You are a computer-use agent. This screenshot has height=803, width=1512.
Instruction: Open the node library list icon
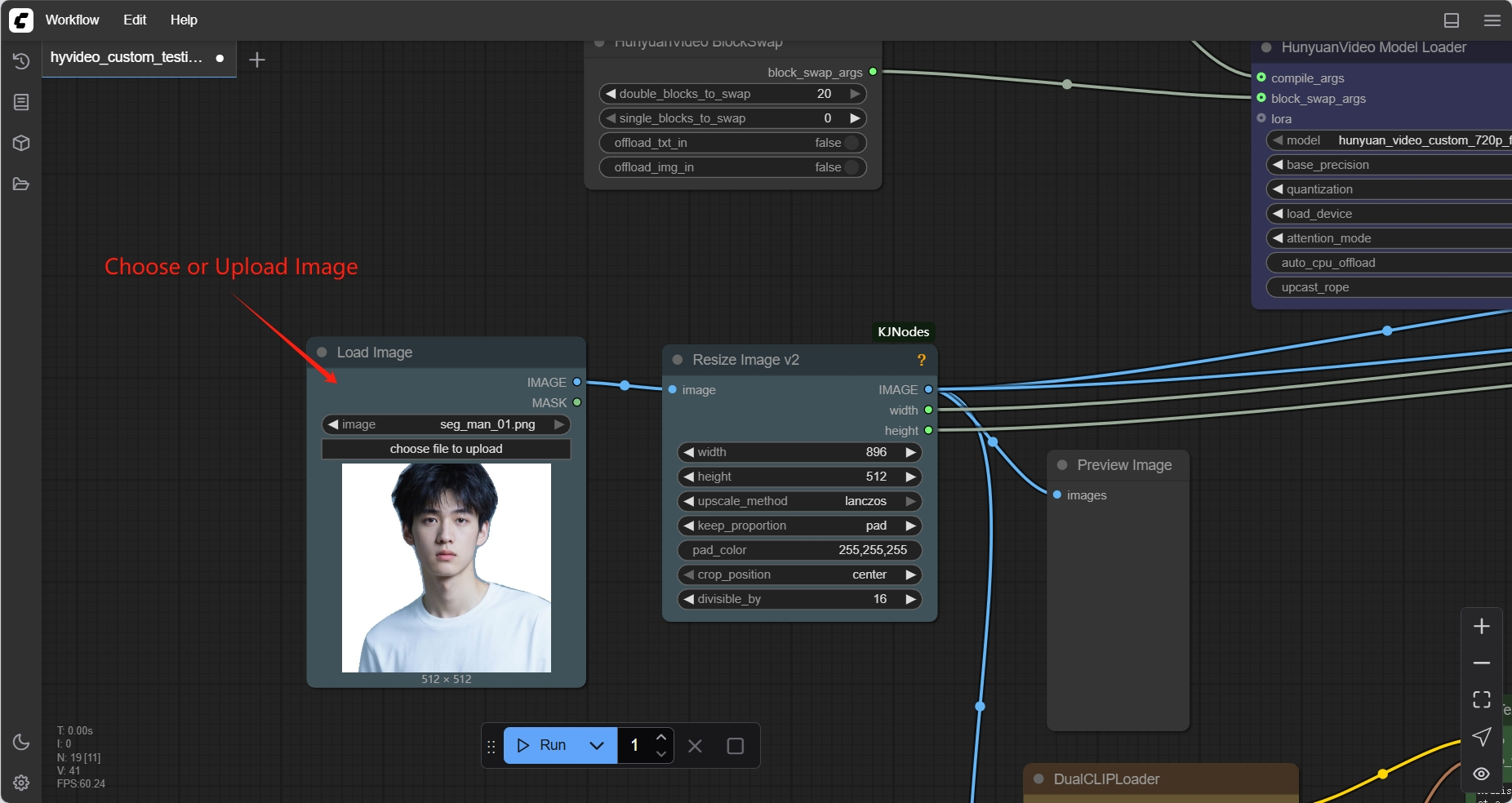(x=21, y=102)
